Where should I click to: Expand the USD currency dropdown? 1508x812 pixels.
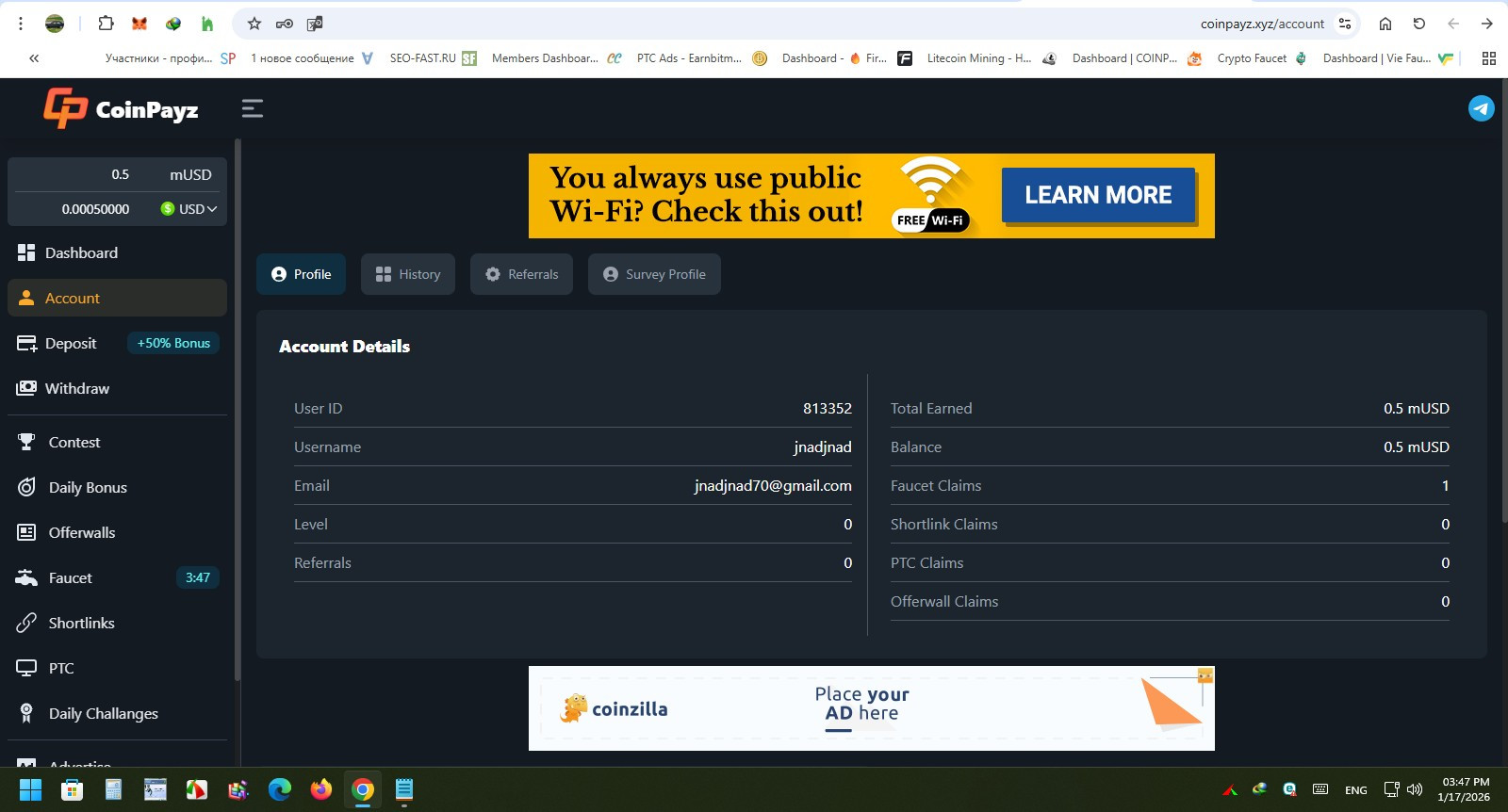[189, 209]
